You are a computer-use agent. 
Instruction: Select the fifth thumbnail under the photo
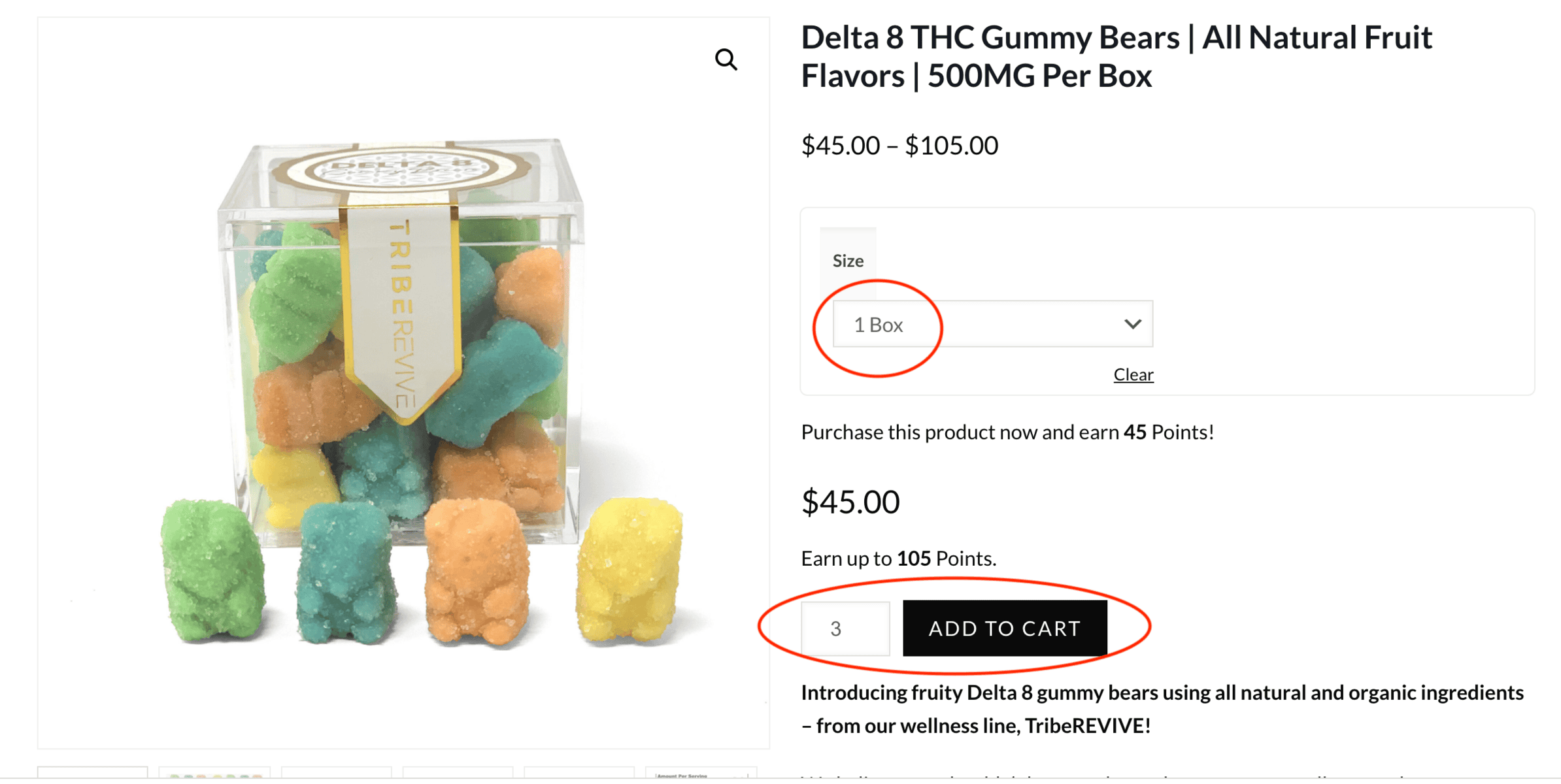tap(579, 777)
